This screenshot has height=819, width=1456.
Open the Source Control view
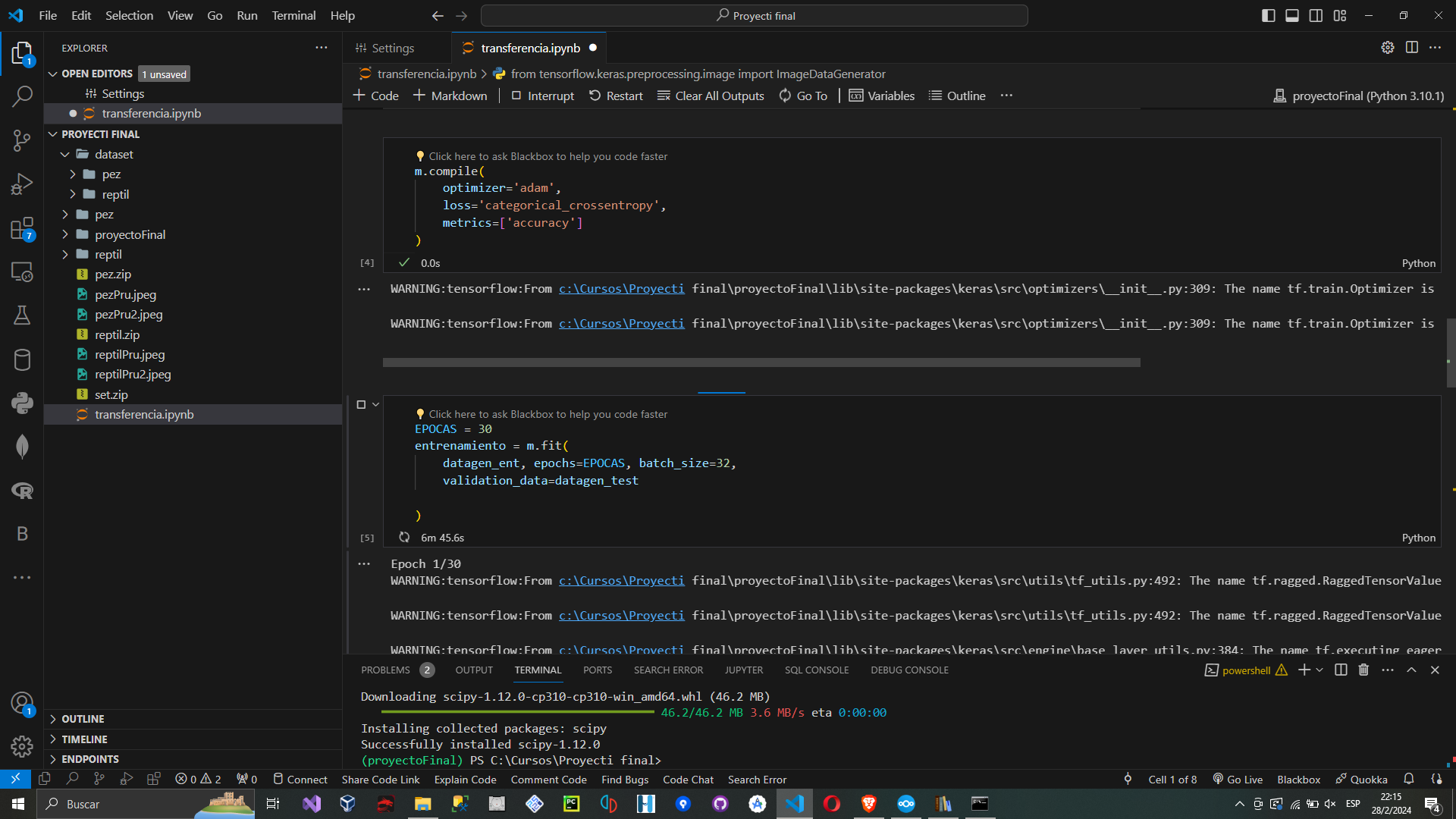coord(22,140)
